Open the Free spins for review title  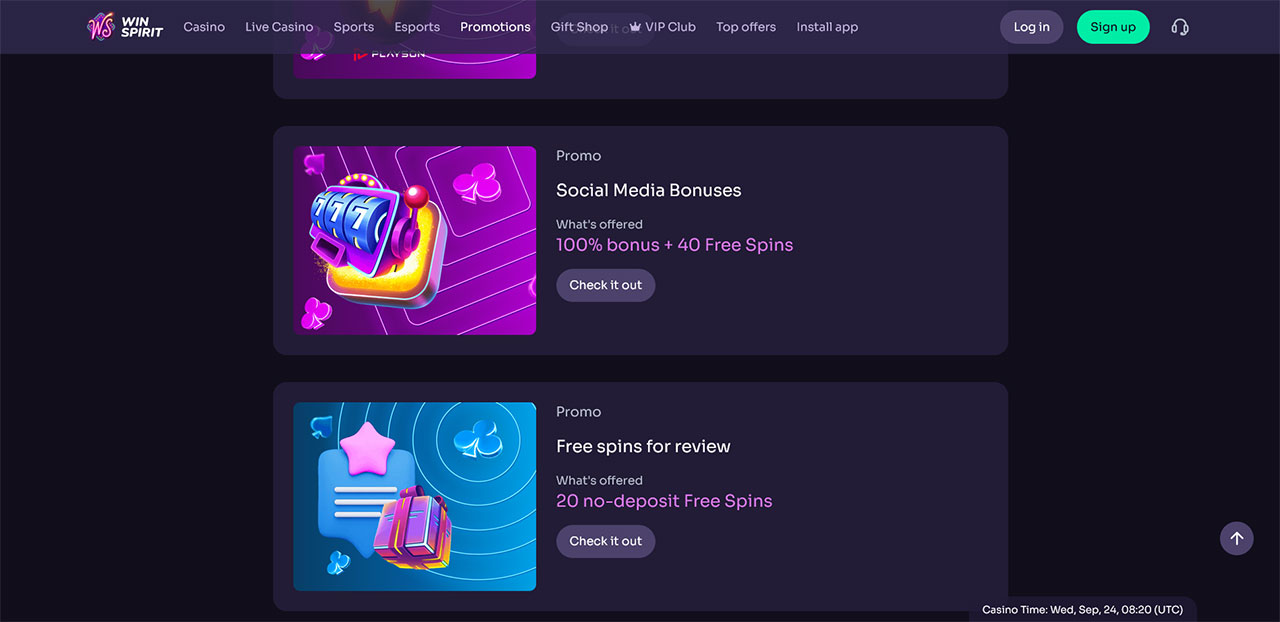pyautogui.click(x=643, y=446)
